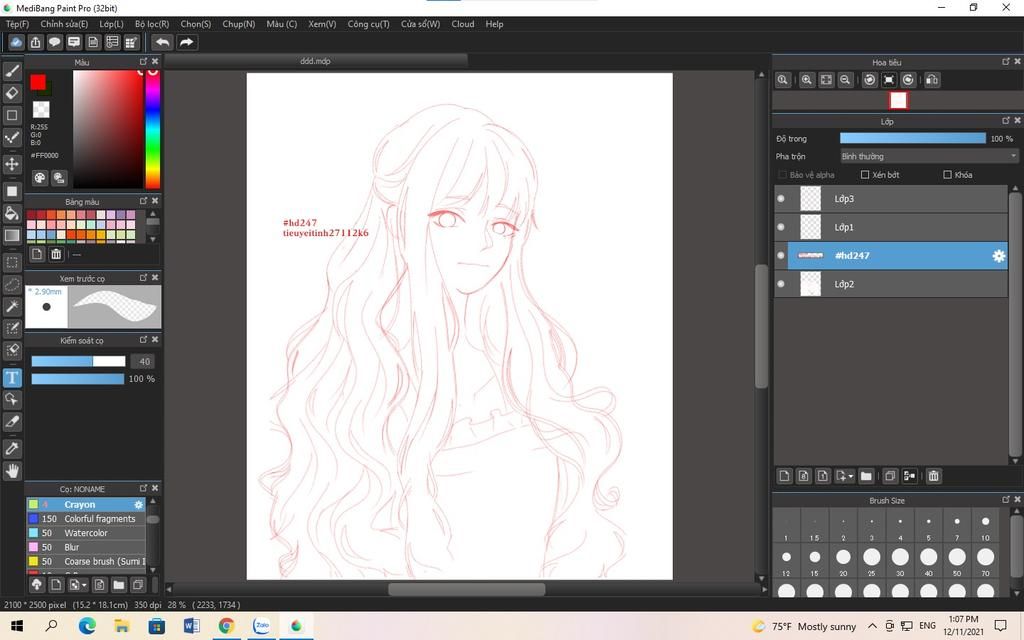Open Crayon brush settings gear
1024x640 pixels.
click(x=138, y=505)
